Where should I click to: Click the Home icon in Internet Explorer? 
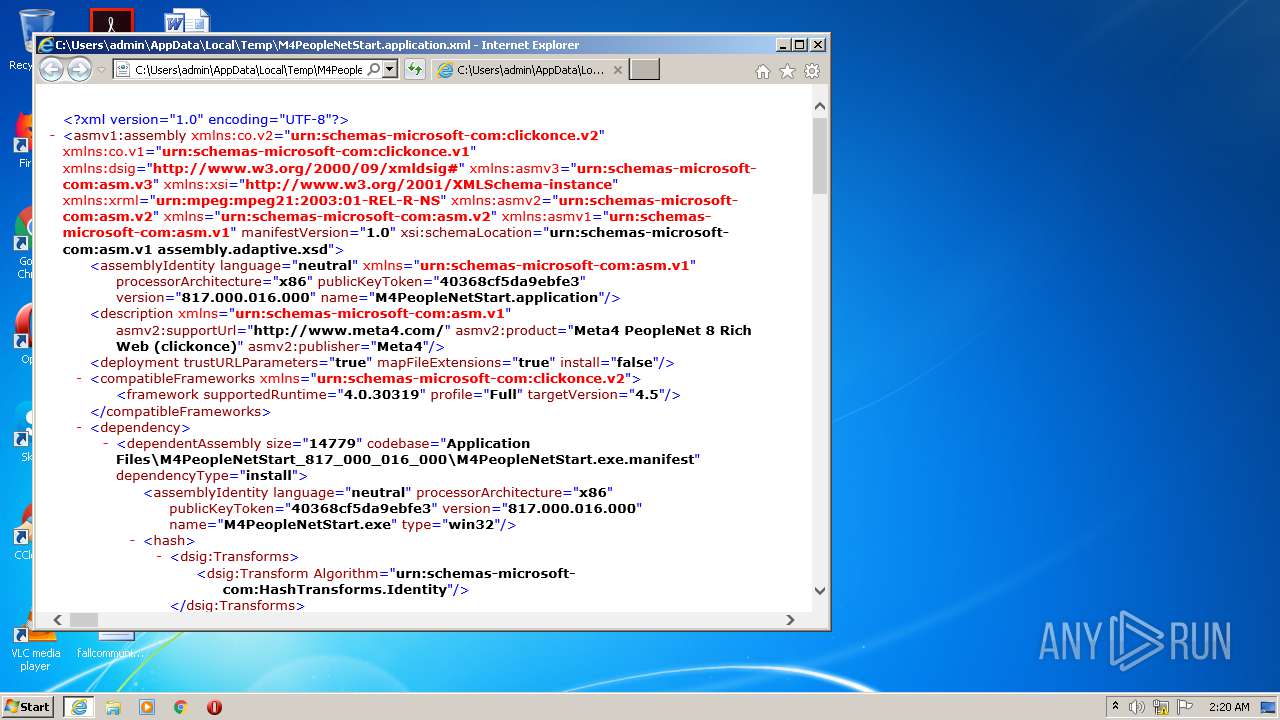pyautogui.click(x=763, y=71)
